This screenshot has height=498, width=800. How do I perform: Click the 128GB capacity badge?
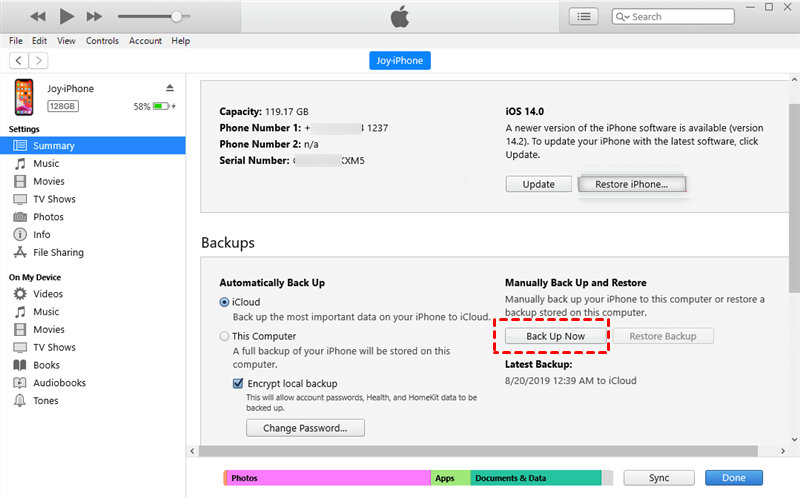63,106
